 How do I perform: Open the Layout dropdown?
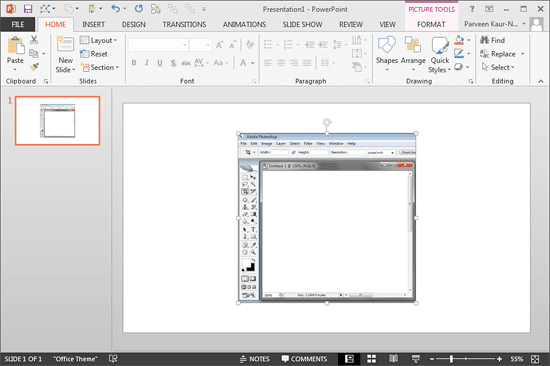coord(99,40)
